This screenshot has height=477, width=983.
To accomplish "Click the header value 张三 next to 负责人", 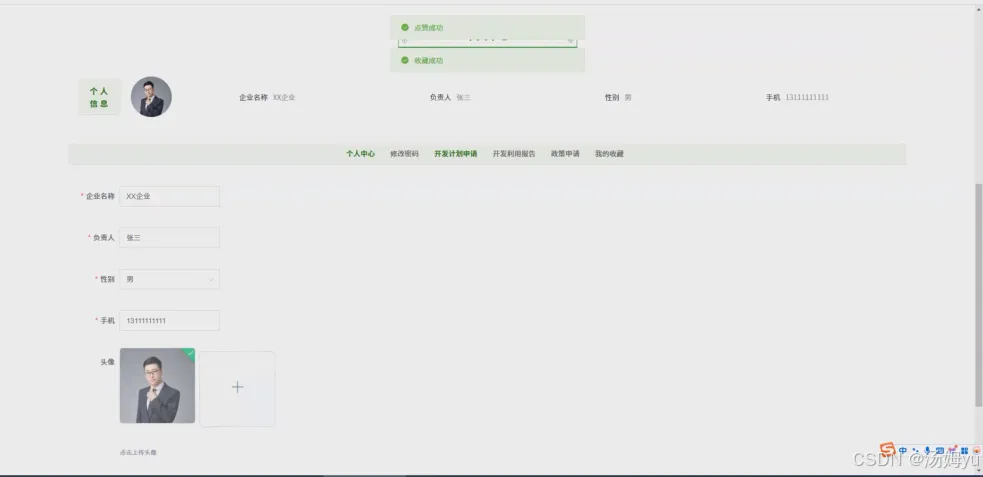I will click(x=463, y=98).
